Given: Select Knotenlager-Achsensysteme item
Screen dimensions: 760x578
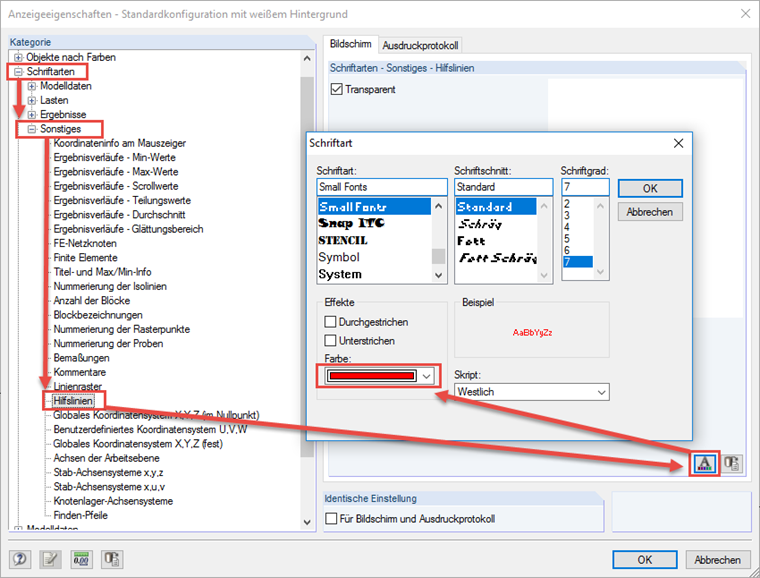Looking at the screenshot, I should pos(113,501).
